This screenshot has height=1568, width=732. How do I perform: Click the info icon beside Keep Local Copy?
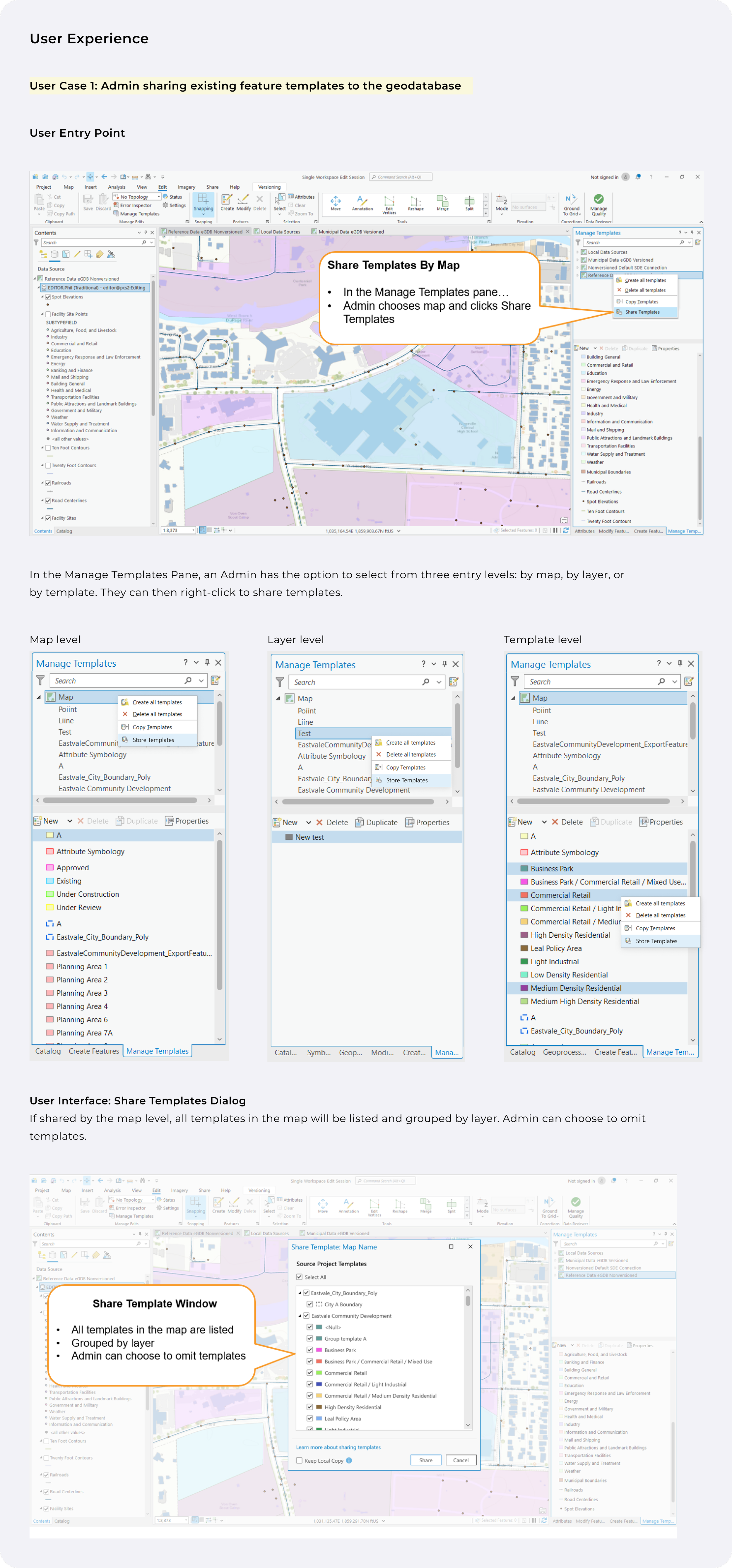pos(349,1460)
